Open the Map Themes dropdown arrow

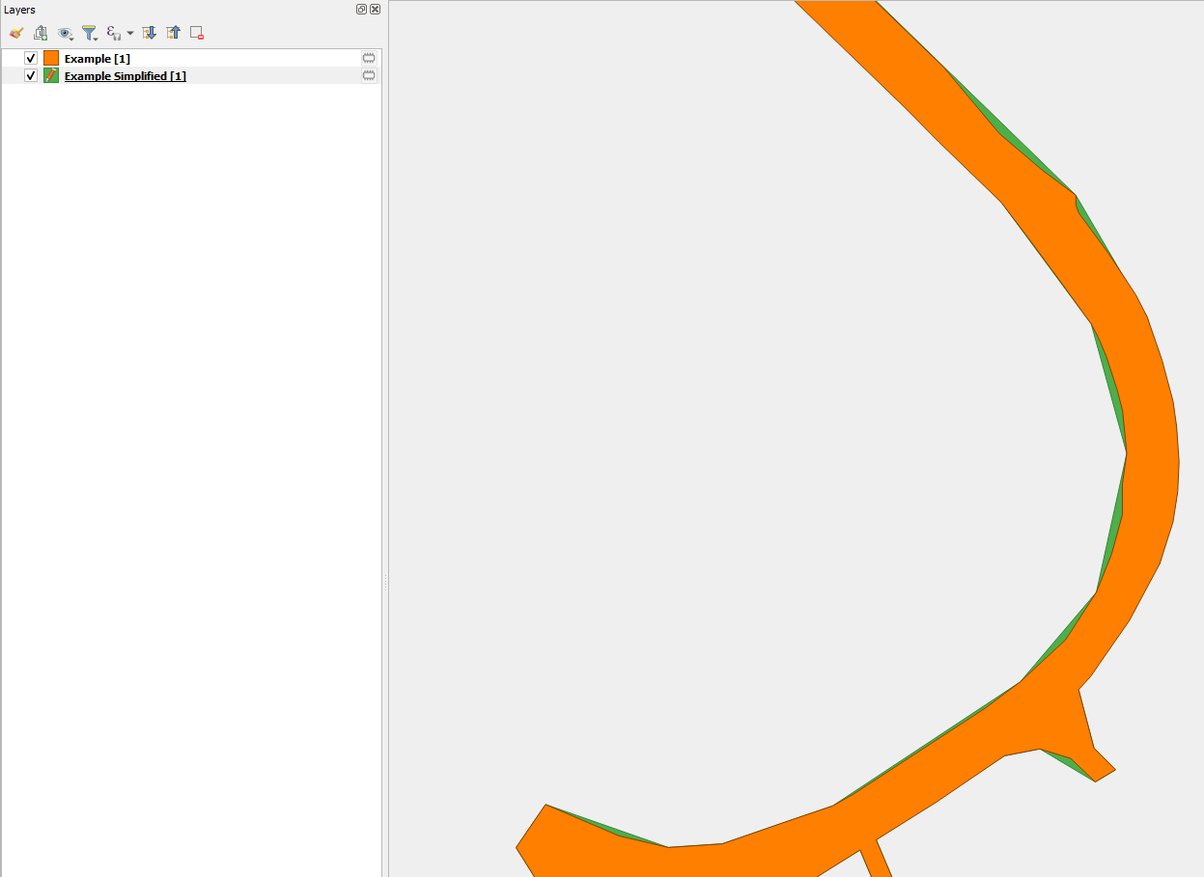pos(71,37)
